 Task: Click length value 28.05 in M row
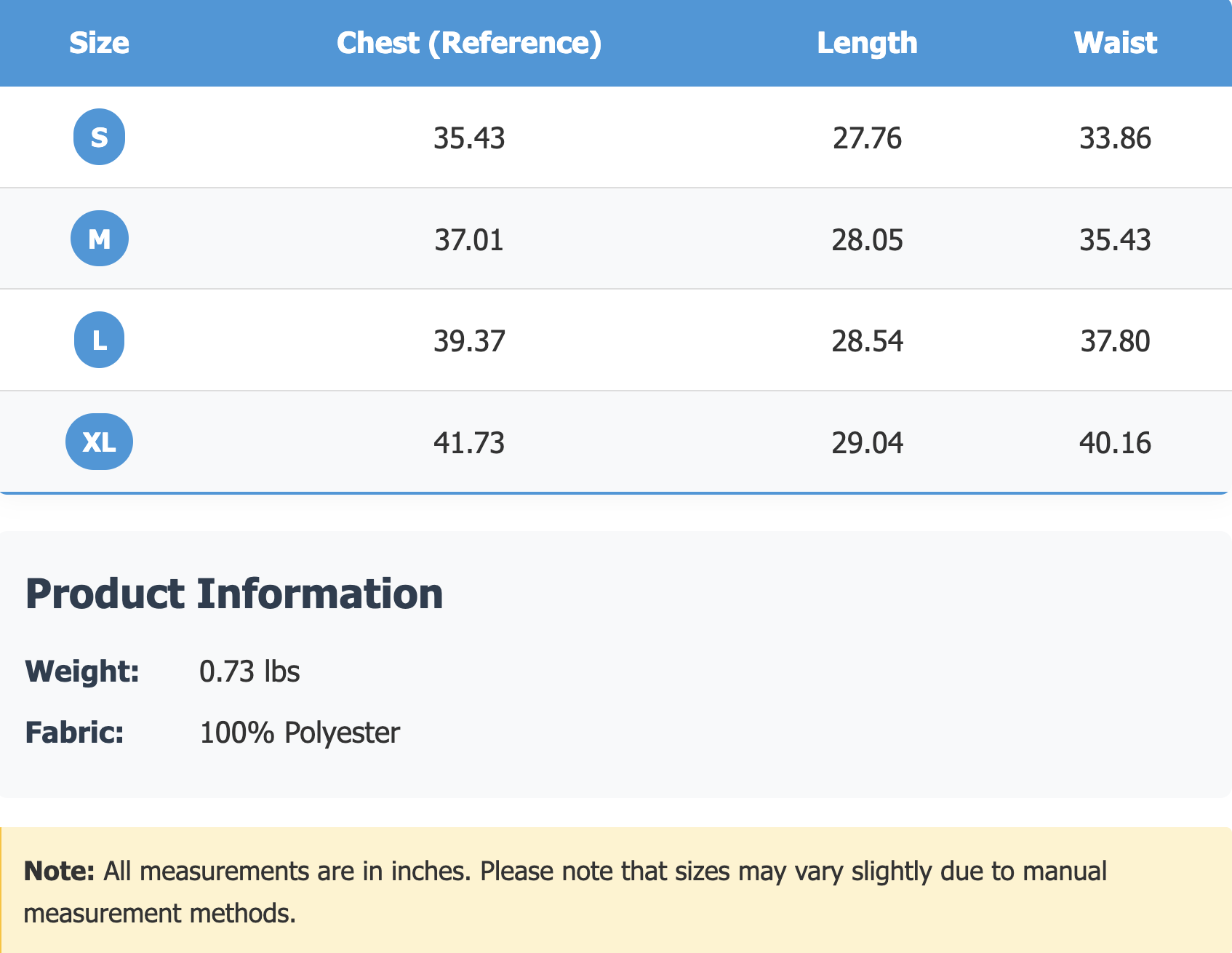click(x=867, y=240)
